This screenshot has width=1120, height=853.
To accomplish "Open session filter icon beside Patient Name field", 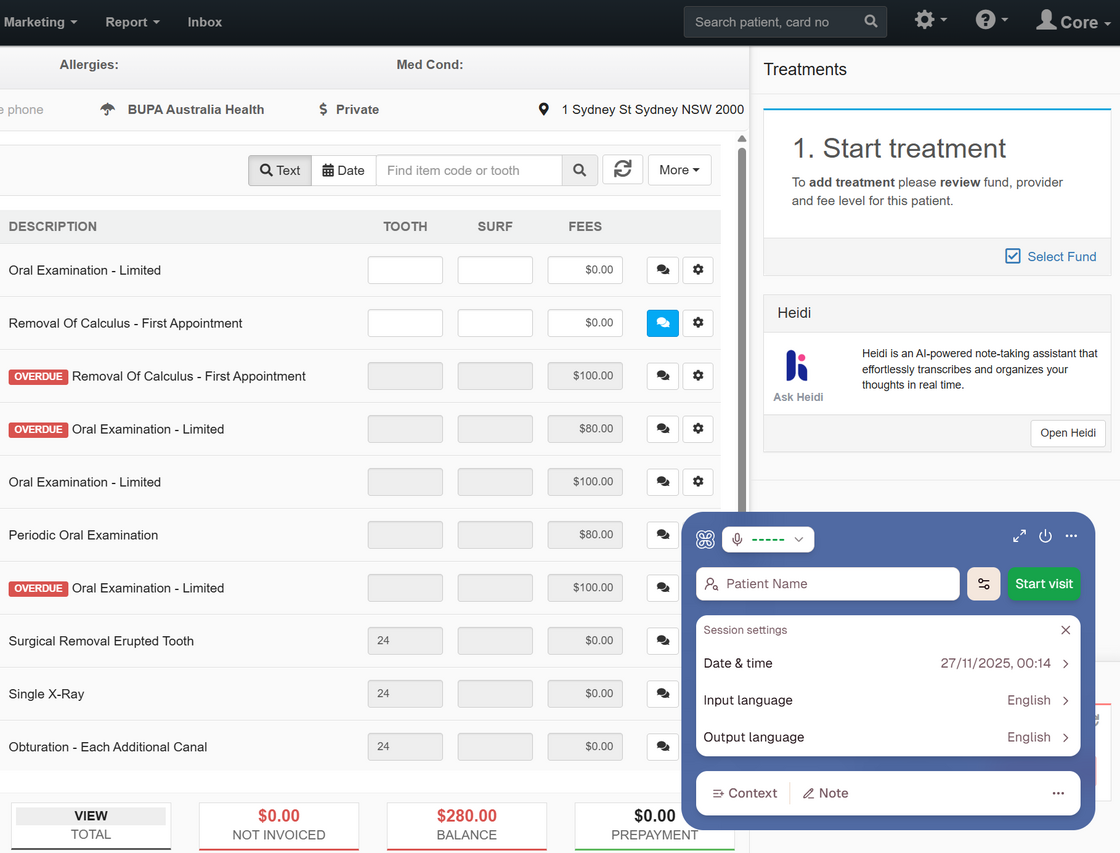I will tap(983, 583).
